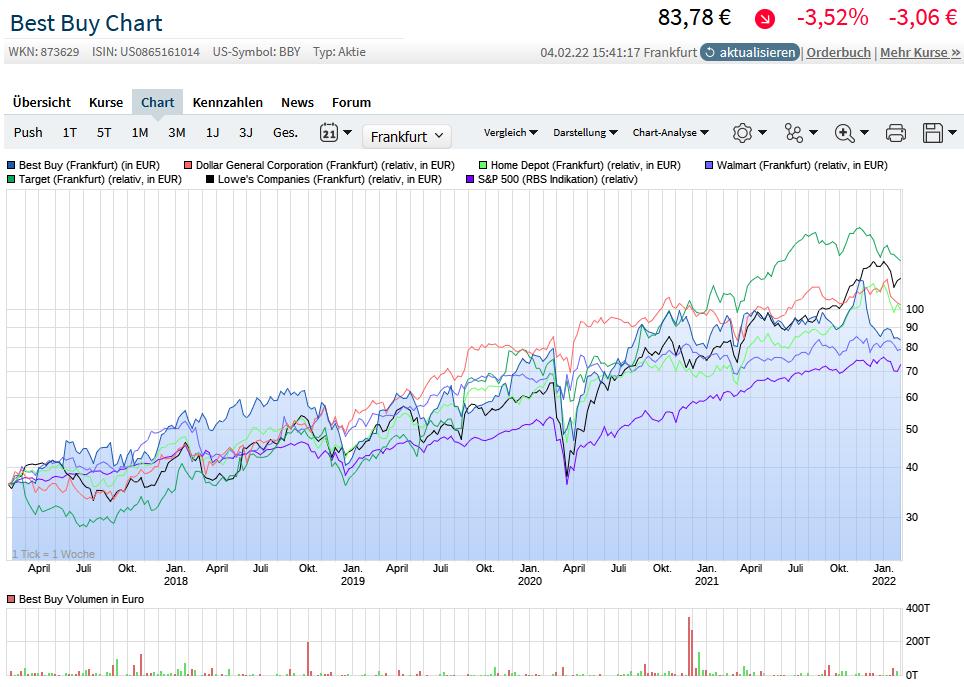
Task: Click the WKN 873629 text
Action: pos(44,52)
